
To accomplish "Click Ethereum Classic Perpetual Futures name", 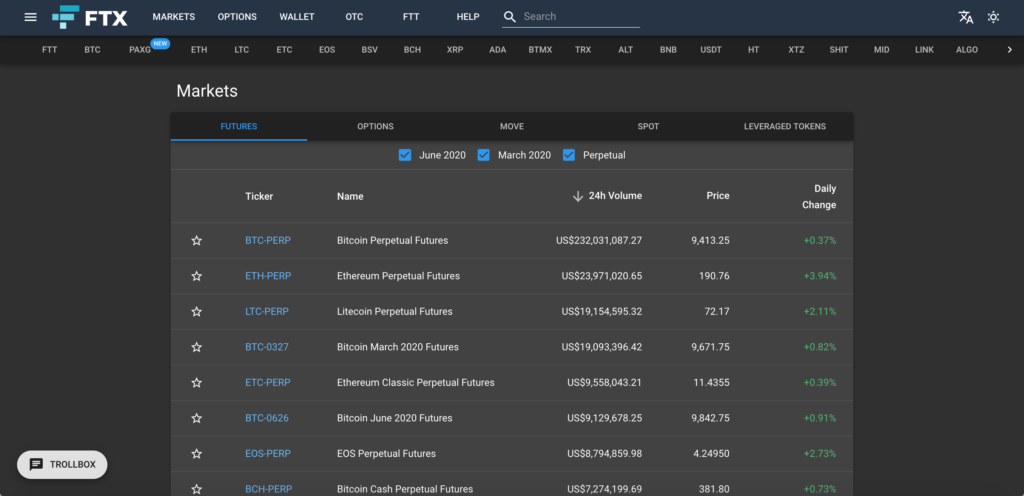I will (x=416, y=382).
